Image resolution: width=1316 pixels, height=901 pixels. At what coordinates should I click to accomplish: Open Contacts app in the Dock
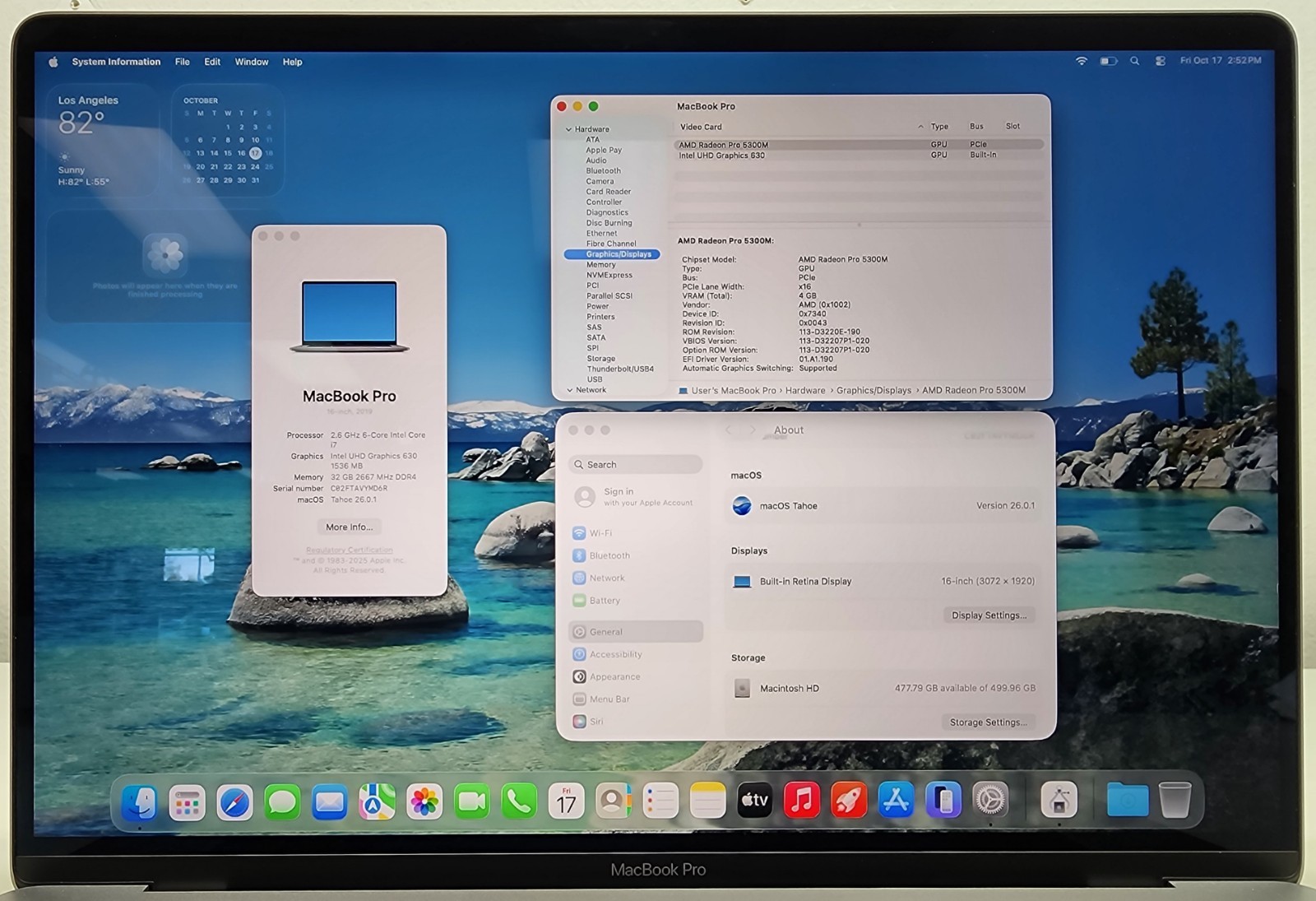point(614,801)
